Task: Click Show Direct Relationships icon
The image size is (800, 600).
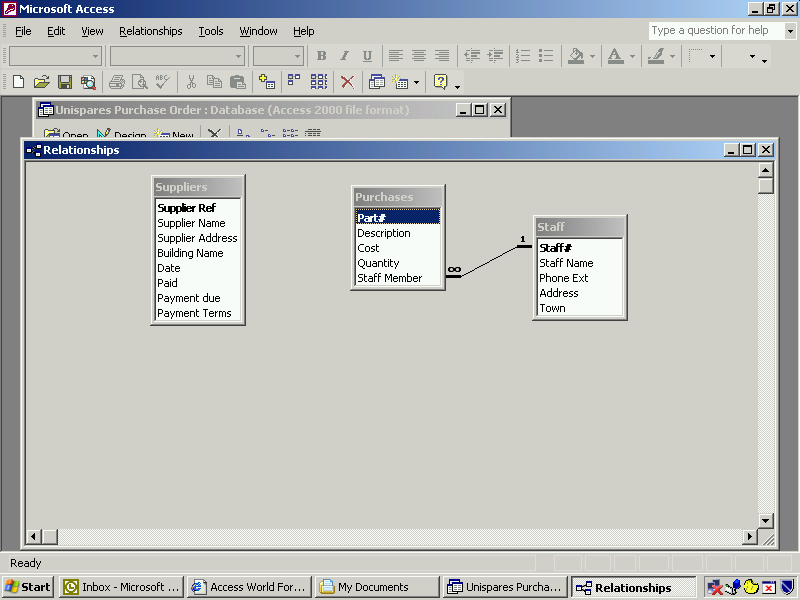Action: pos(294,82)
